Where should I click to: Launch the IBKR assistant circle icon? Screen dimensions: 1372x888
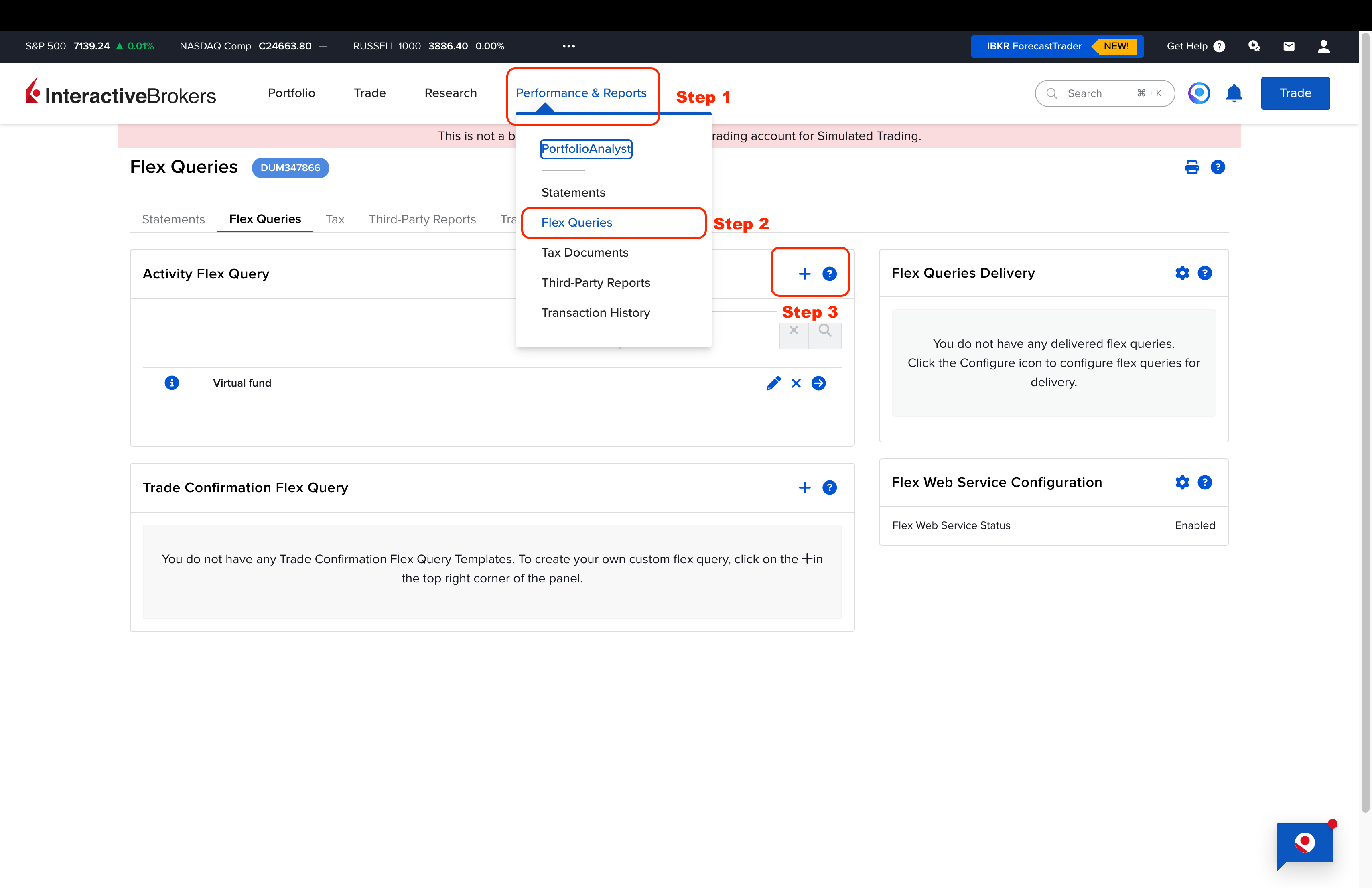1198,93
